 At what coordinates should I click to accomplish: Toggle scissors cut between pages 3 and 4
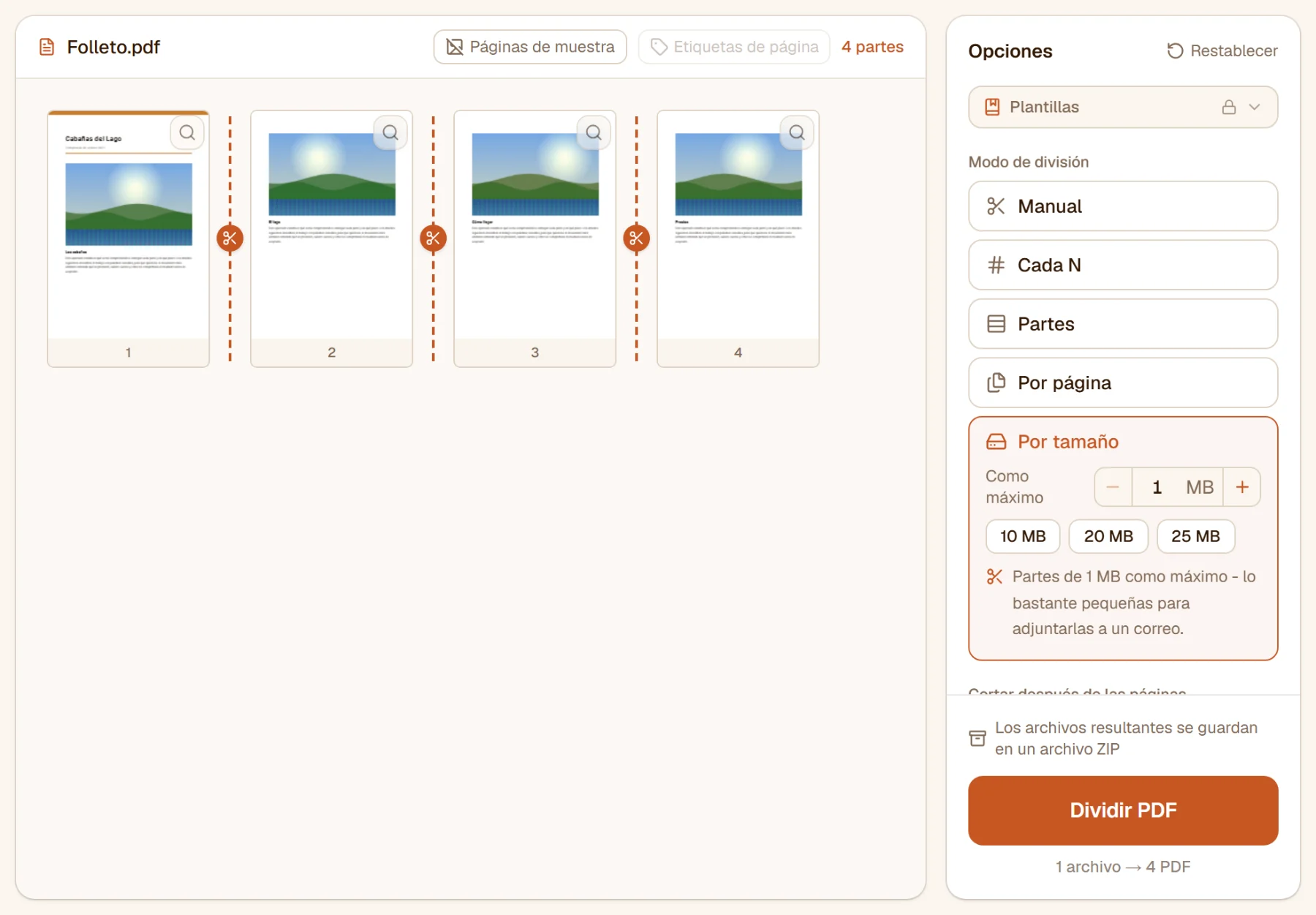(636, 238)
